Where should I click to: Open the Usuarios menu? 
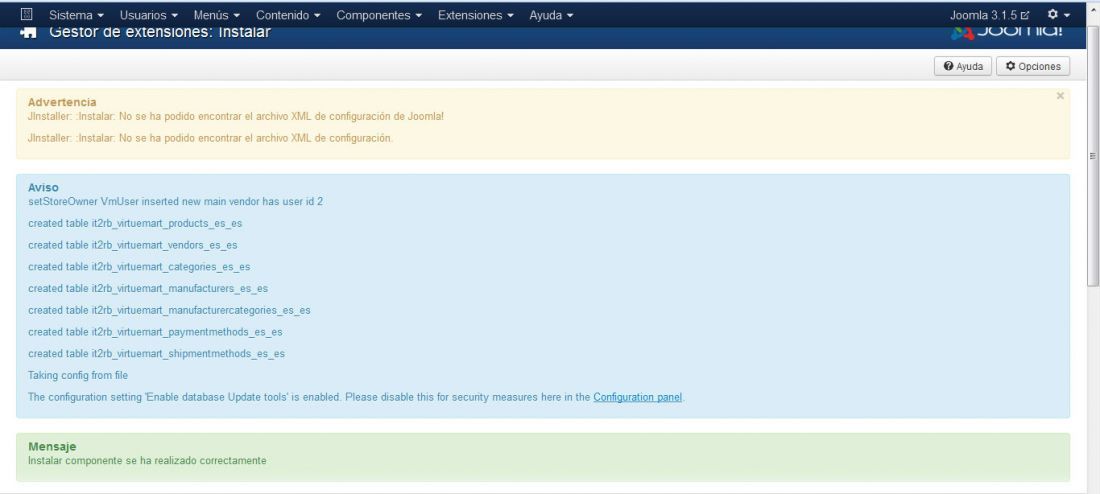coord(149,15)
